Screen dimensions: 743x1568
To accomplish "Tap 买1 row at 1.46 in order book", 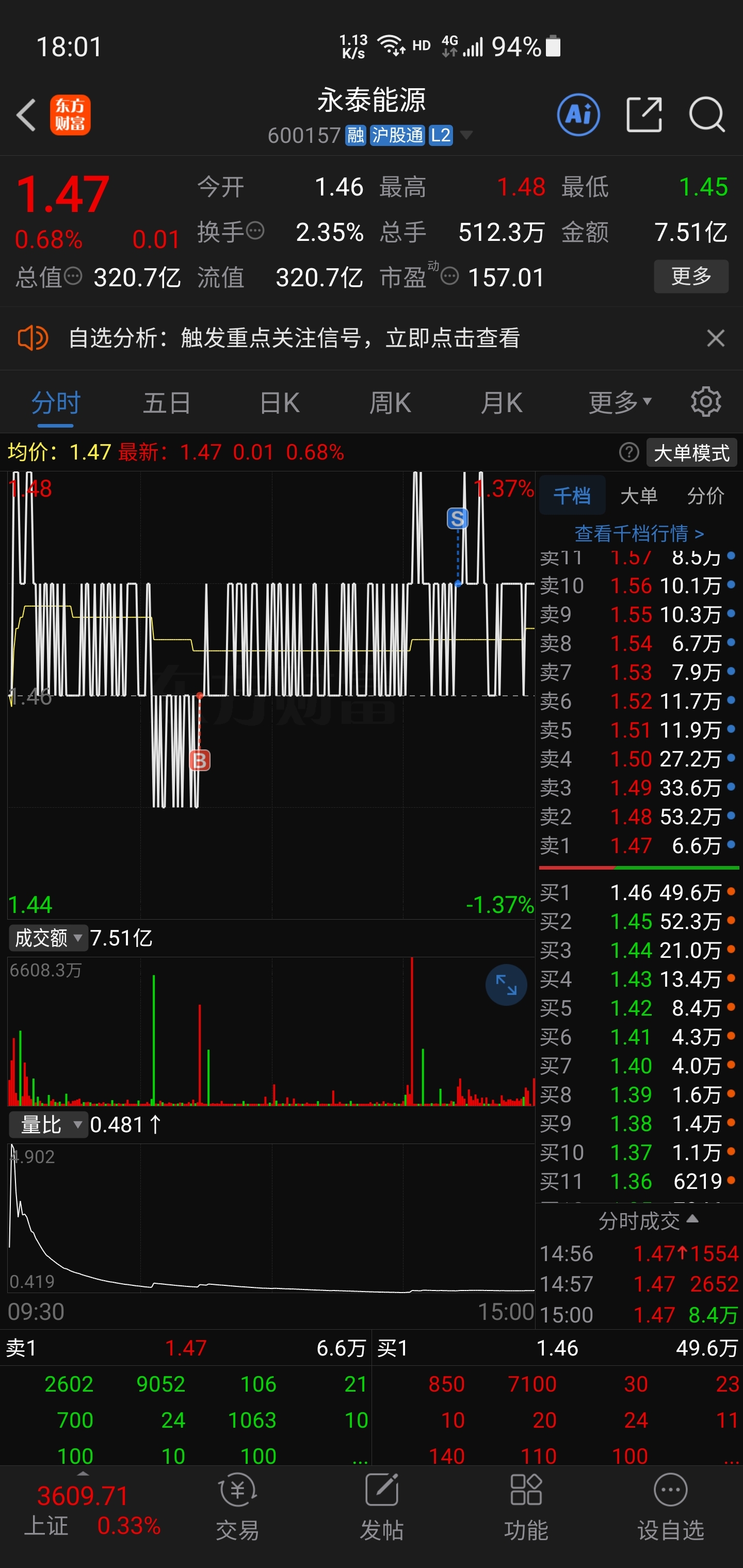I will click(638, 892).
